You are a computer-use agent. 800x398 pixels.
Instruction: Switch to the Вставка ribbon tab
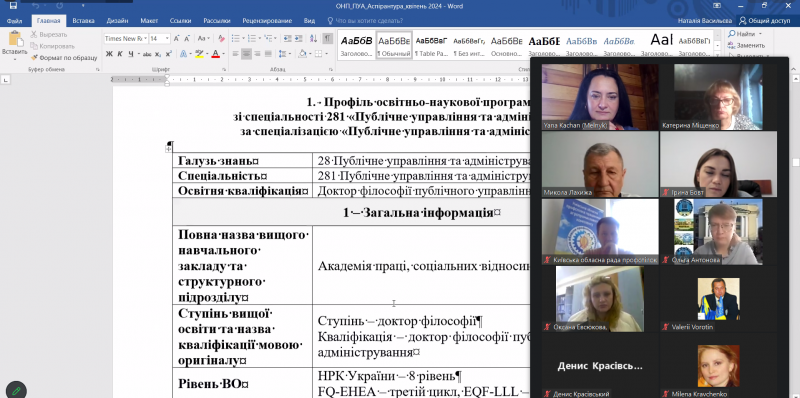tap(83, 21)
